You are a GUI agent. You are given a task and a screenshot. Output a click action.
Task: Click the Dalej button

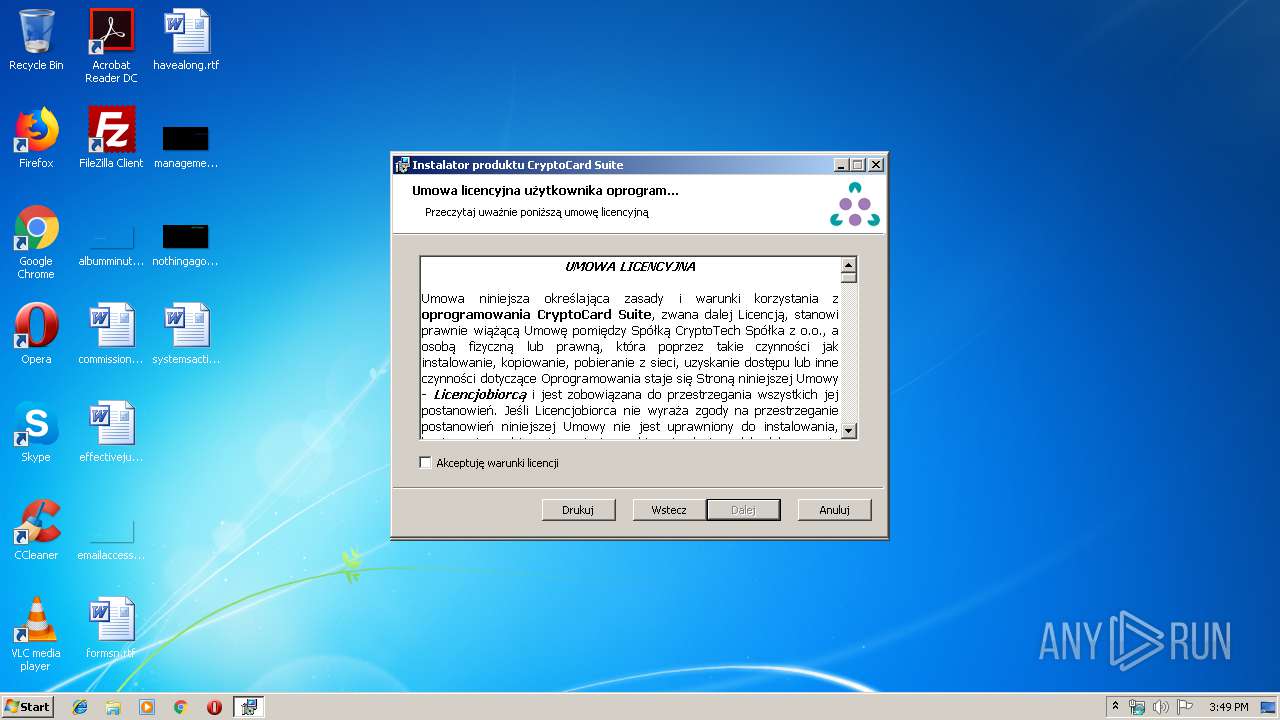click(x=743, y=510)
